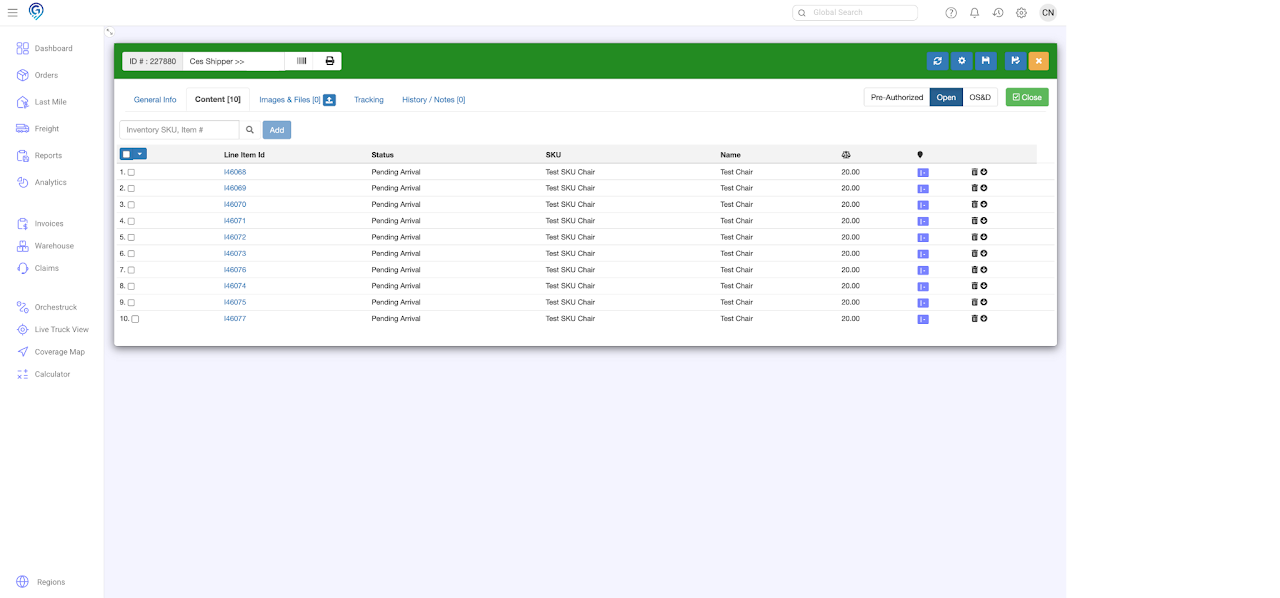Tick the checkbox on row 10
Viewport: 1280px width, 598px height.
[x=135, y=319]
